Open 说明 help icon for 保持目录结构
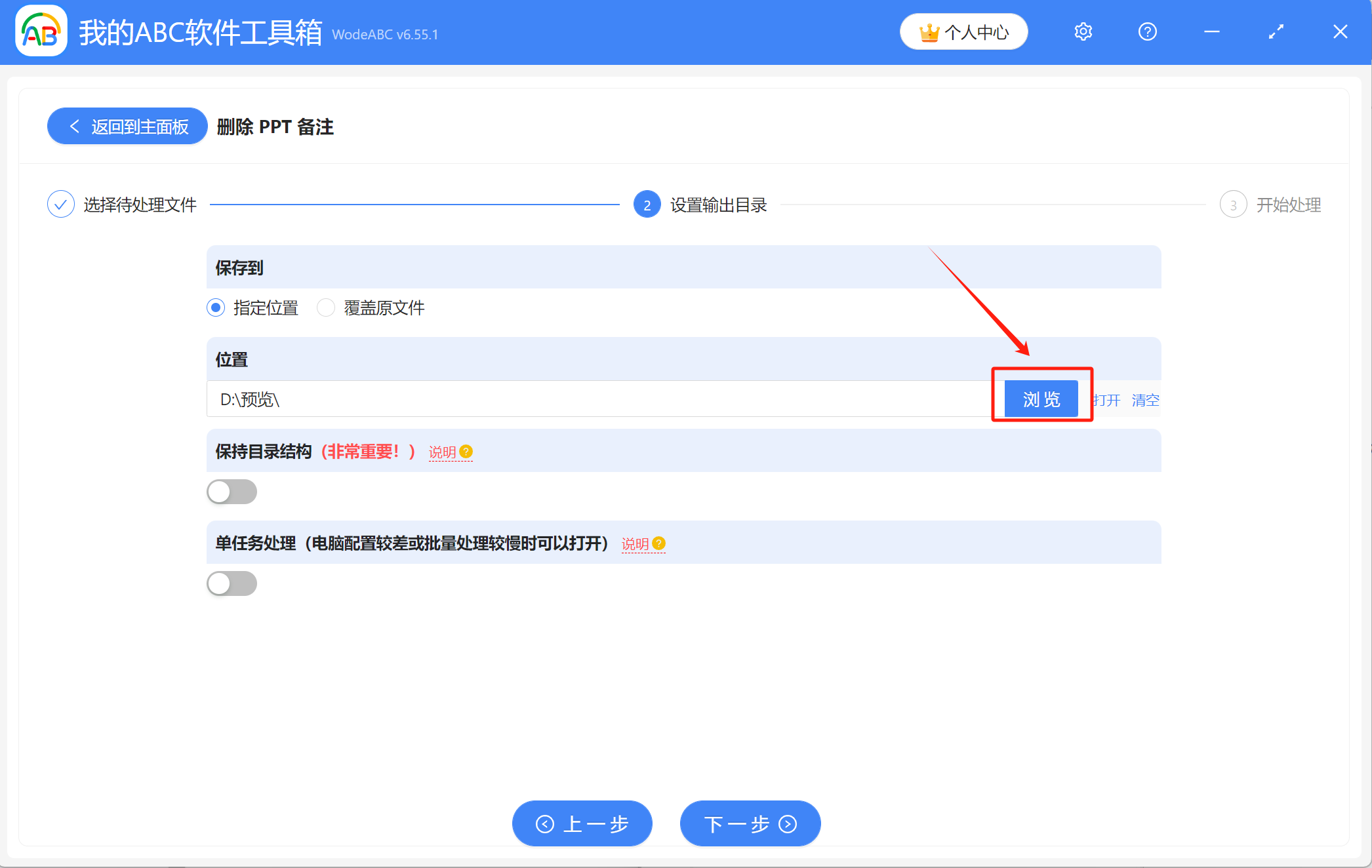The width and height of the screenshot is (1372, 868). point(466,451)
